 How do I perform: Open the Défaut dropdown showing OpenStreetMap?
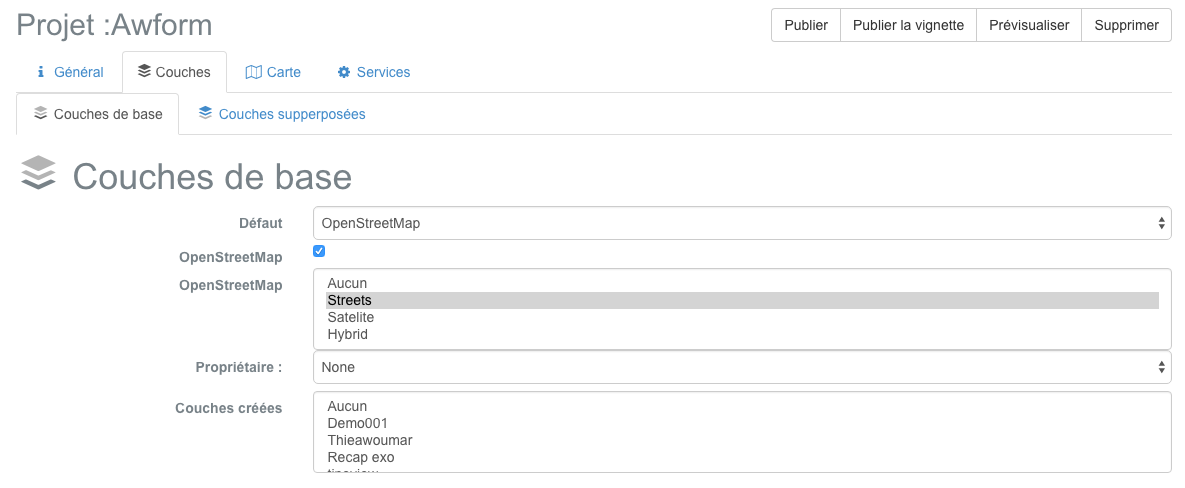(742, 224)
